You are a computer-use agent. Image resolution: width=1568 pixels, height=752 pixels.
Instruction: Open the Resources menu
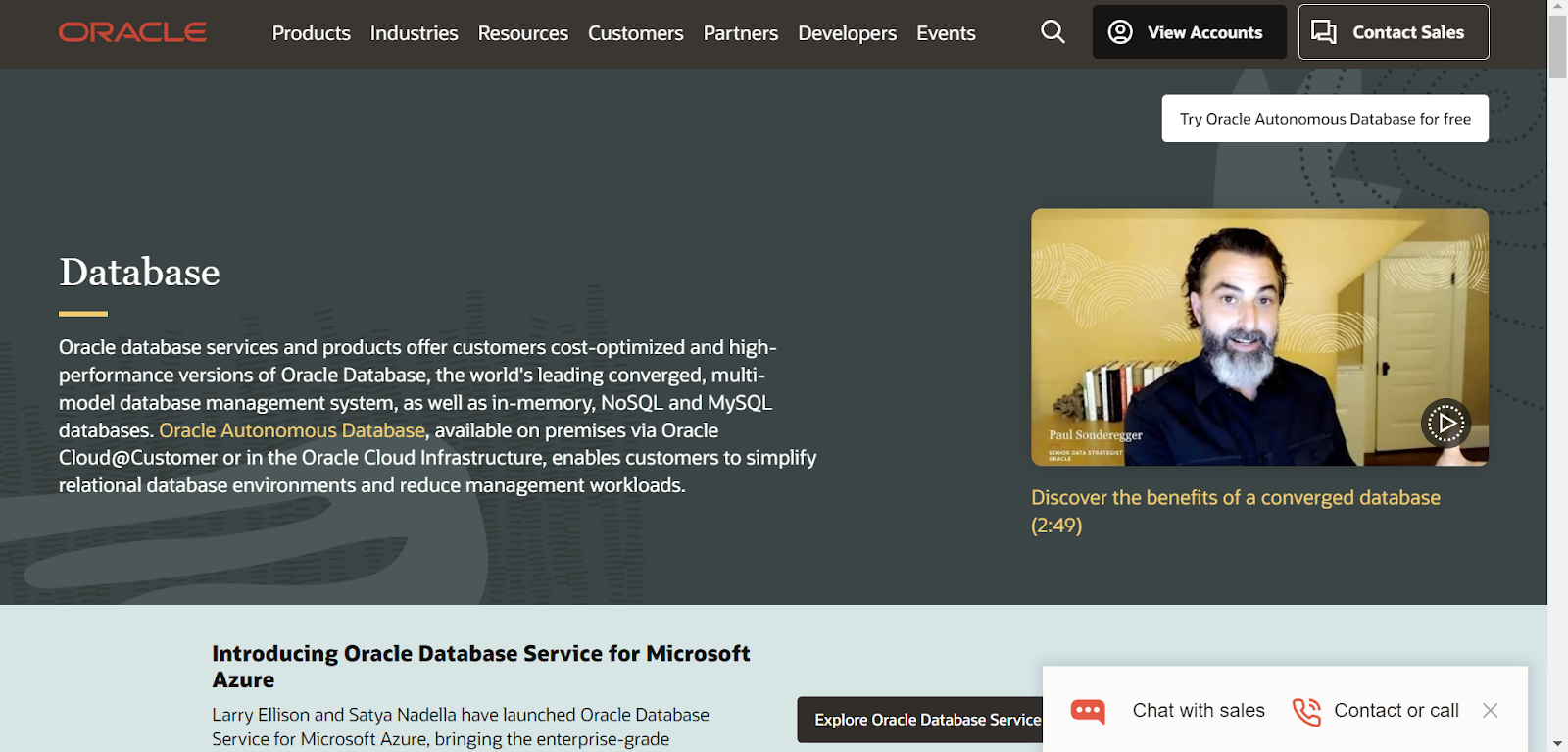[x=523, y=33]
